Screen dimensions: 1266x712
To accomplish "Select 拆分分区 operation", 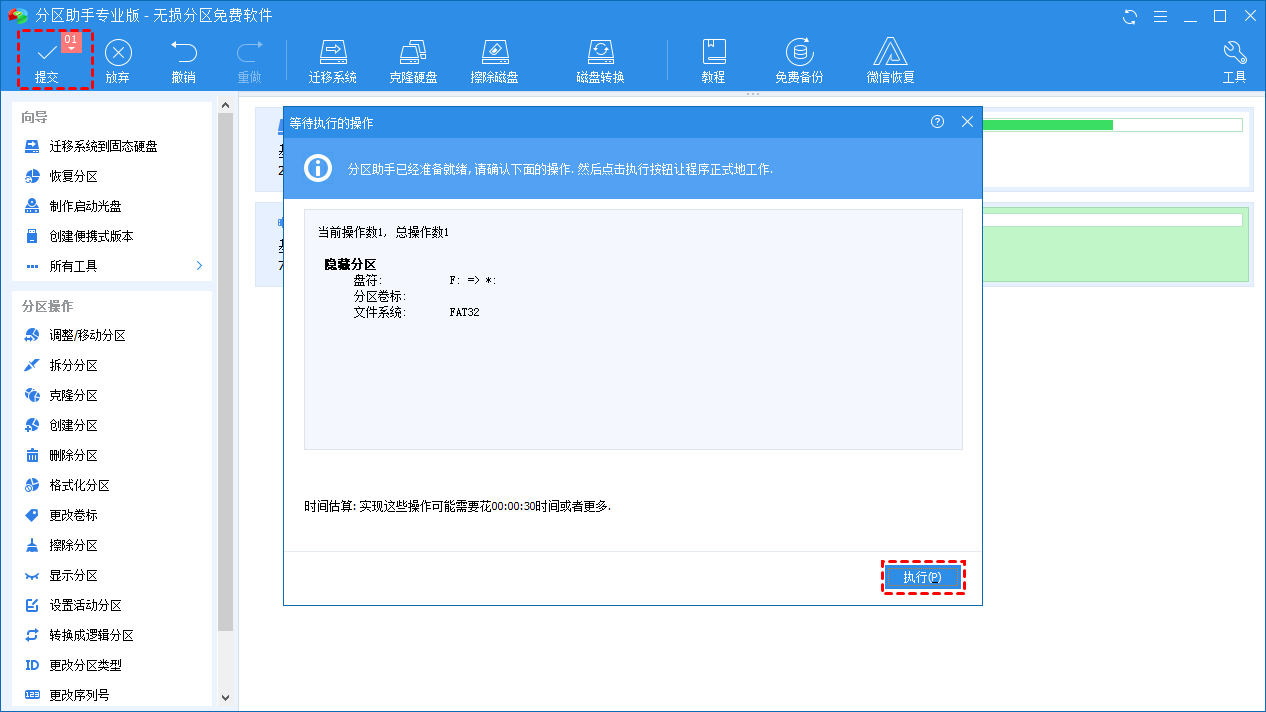I will pyautogui.click(x=74, y=366).
